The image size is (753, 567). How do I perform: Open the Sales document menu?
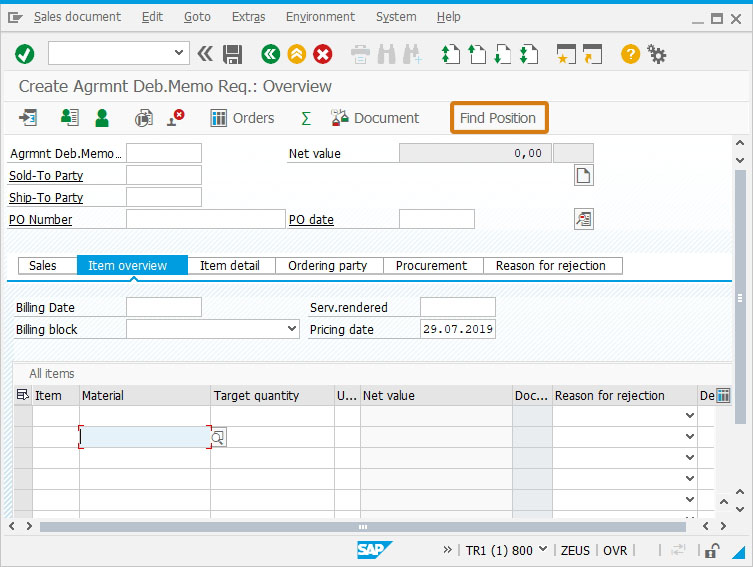(x=77, y=17)
